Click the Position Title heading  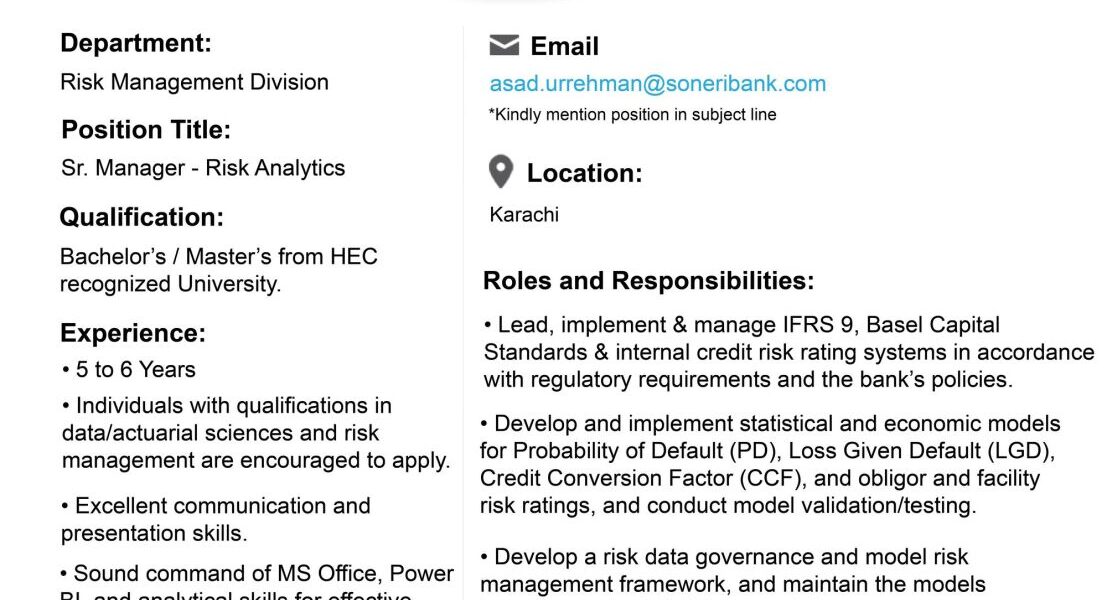(x=146, y=130)
